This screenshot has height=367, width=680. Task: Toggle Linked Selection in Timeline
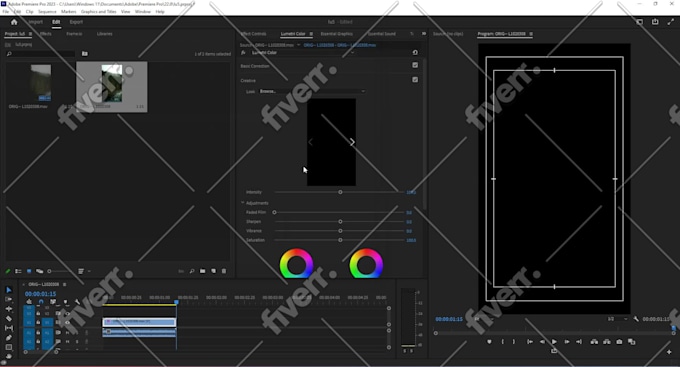pos(53,302)
